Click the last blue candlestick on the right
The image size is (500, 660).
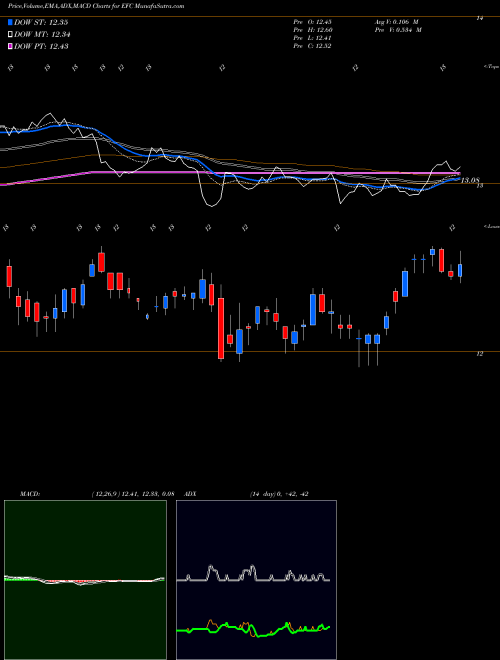pyautogui.click(x=460, y=270)
